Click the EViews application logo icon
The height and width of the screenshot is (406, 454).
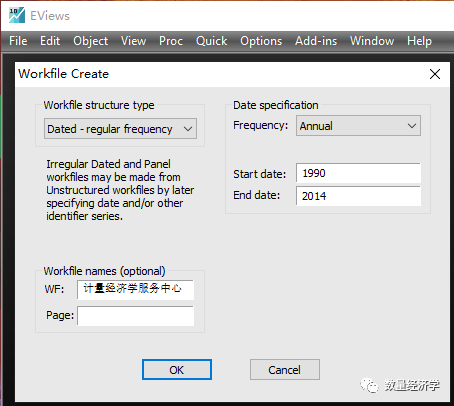(17, 15)
